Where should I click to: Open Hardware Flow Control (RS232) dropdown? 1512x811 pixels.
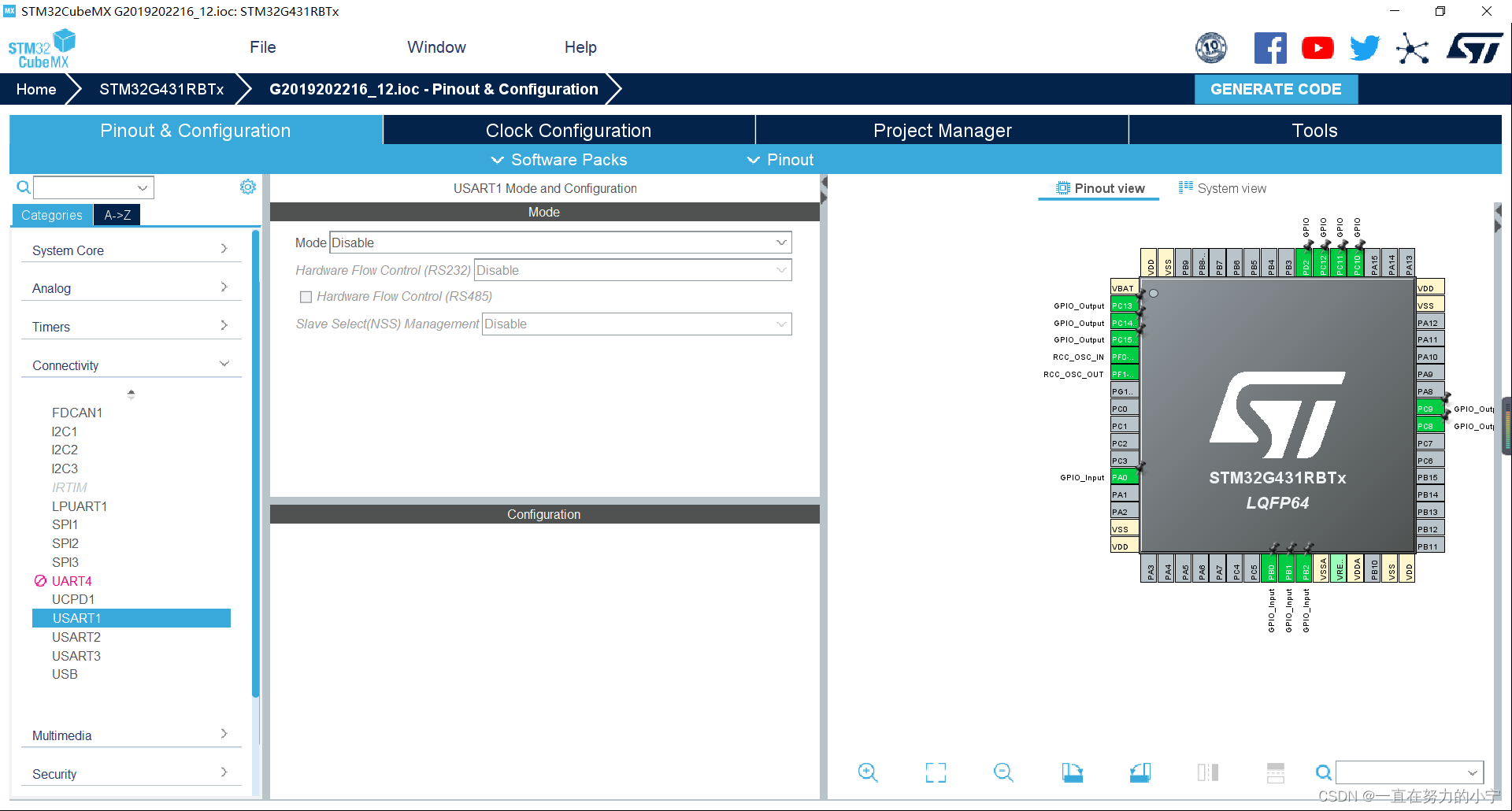(632, 270)
